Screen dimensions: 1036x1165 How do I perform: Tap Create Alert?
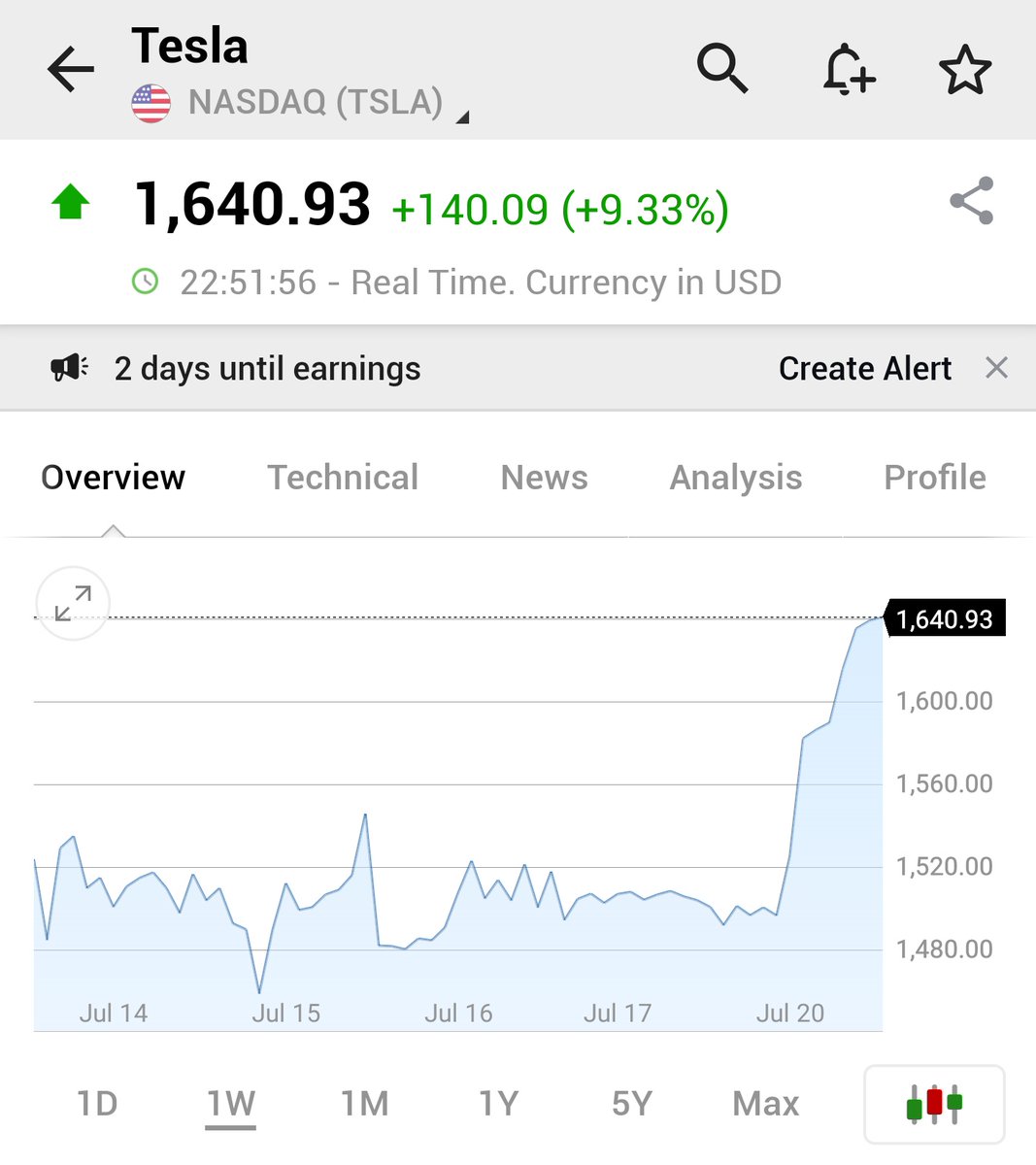click(865, 369)
